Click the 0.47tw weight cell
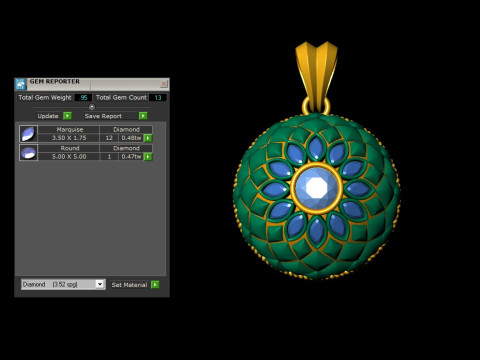Screen dimensions: 480x360 pyautogui.click(x=131, y=157)
